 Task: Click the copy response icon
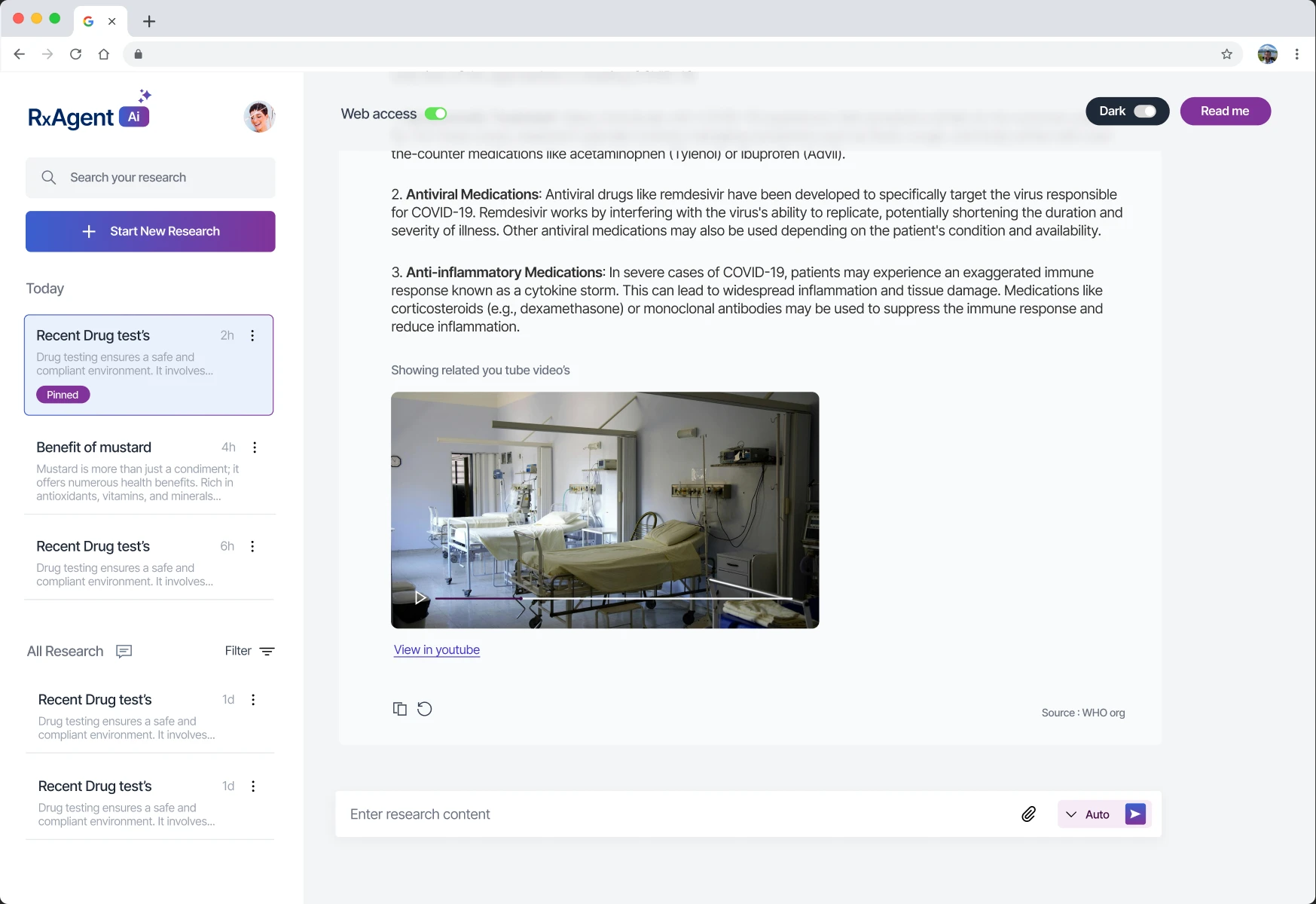click(399, 709)
